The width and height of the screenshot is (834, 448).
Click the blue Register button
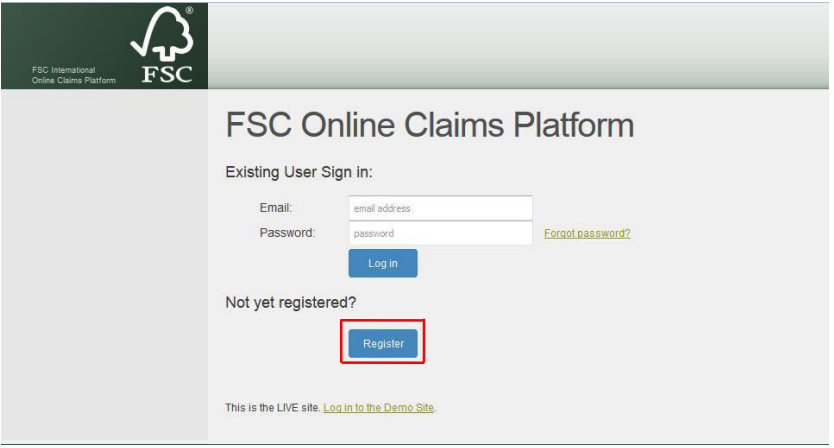pos(383,344)
